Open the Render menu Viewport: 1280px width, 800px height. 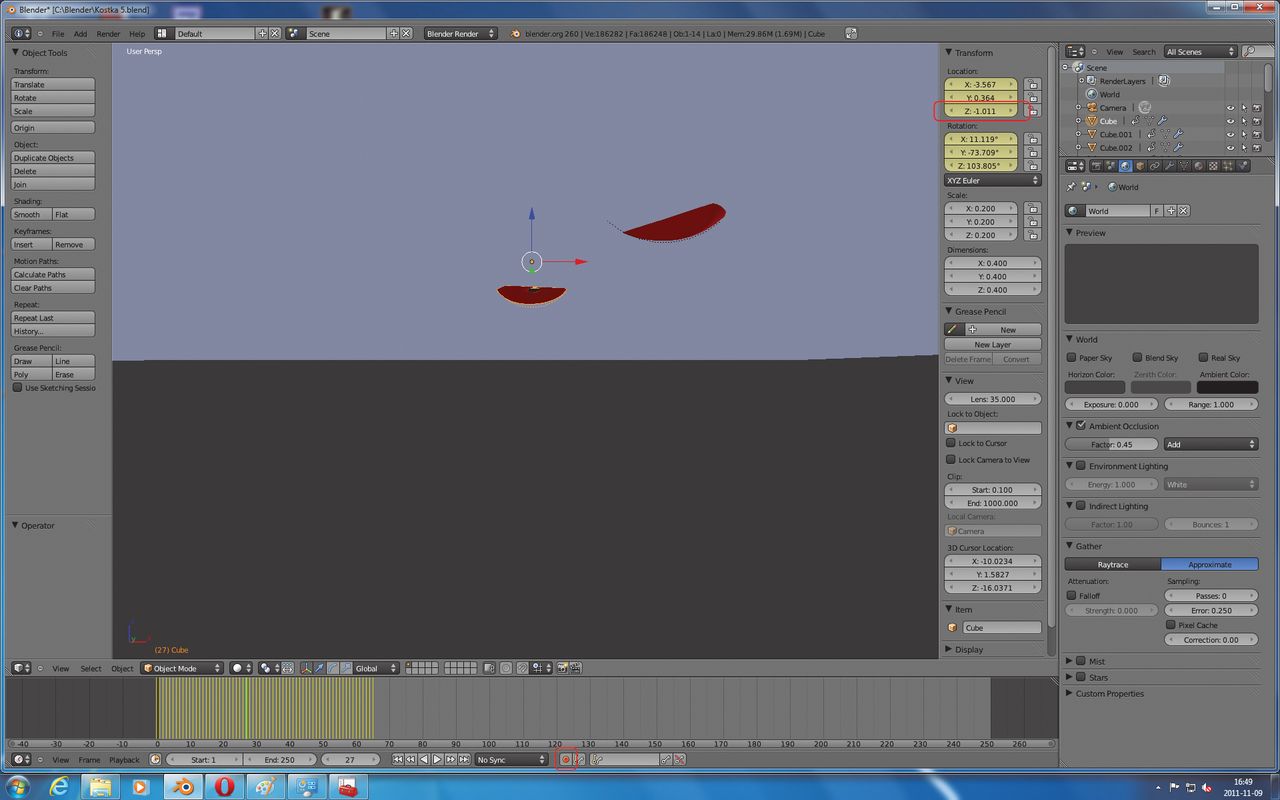pyautogui.click(x=108, y=34)
